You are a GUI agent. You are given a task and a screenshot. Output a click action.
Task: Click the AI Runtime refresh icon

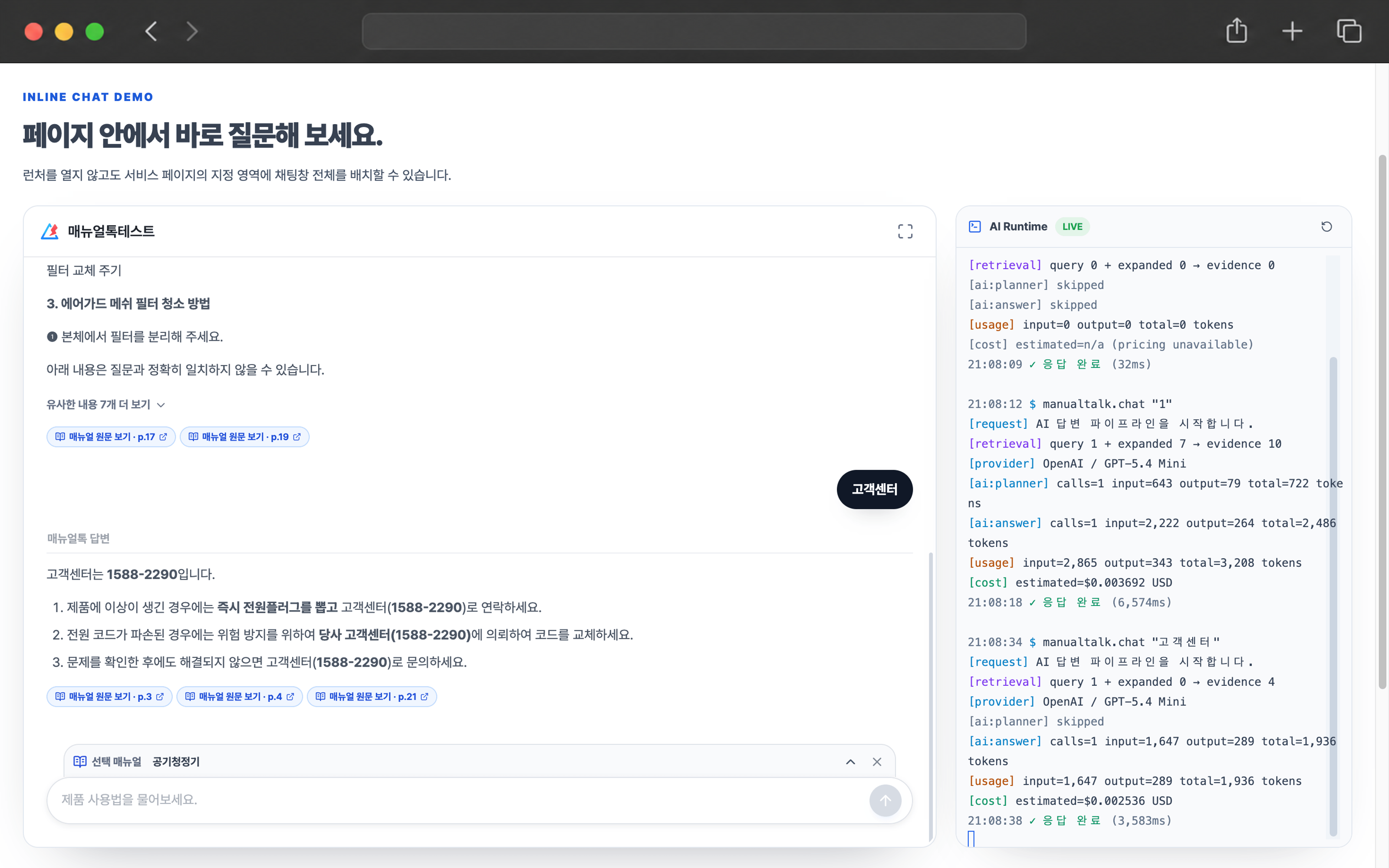click(x=1326, y=227)
